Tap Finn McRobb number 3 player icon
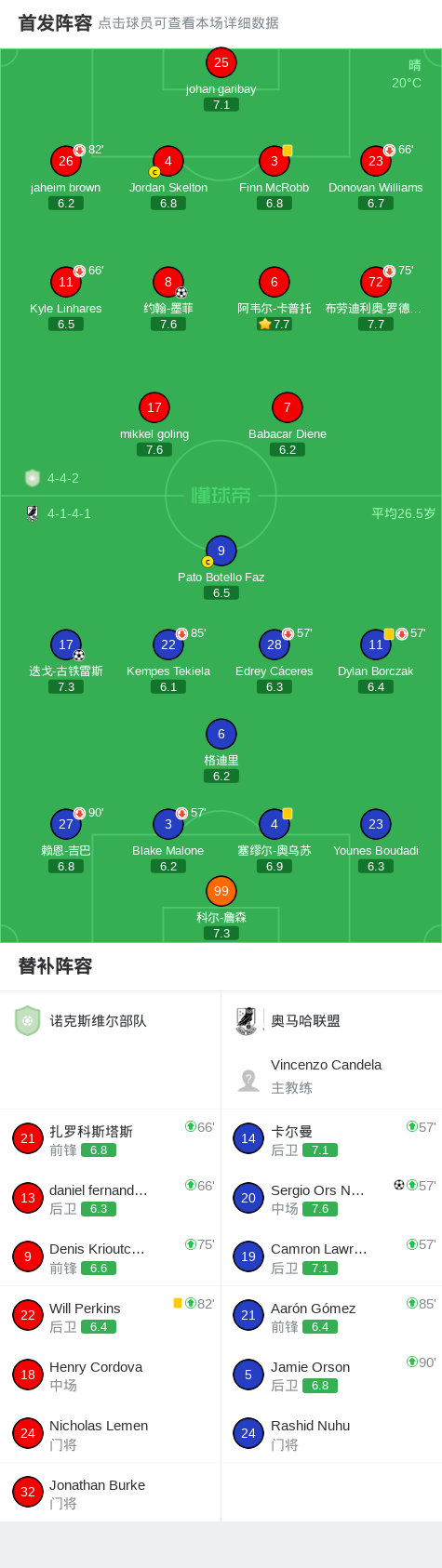This screenshot has height=1568, width=442. click(275, 161)
